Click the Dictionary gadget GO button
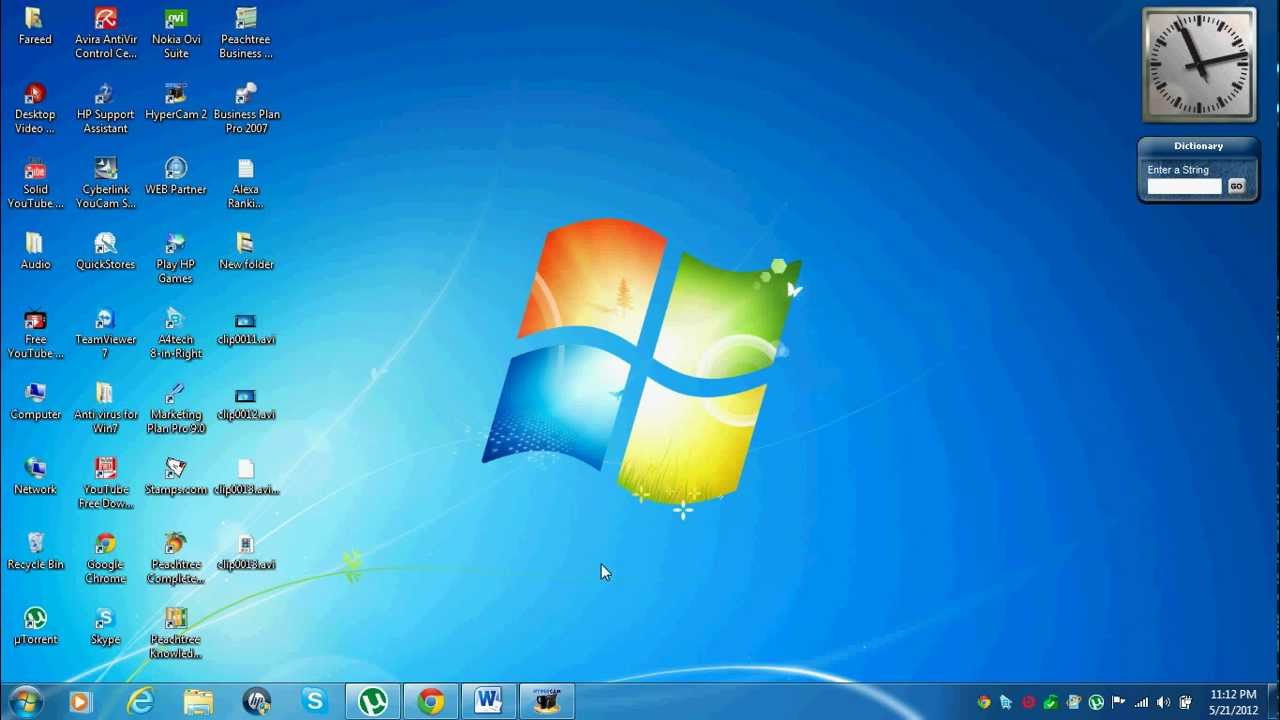 (1236, 186)
